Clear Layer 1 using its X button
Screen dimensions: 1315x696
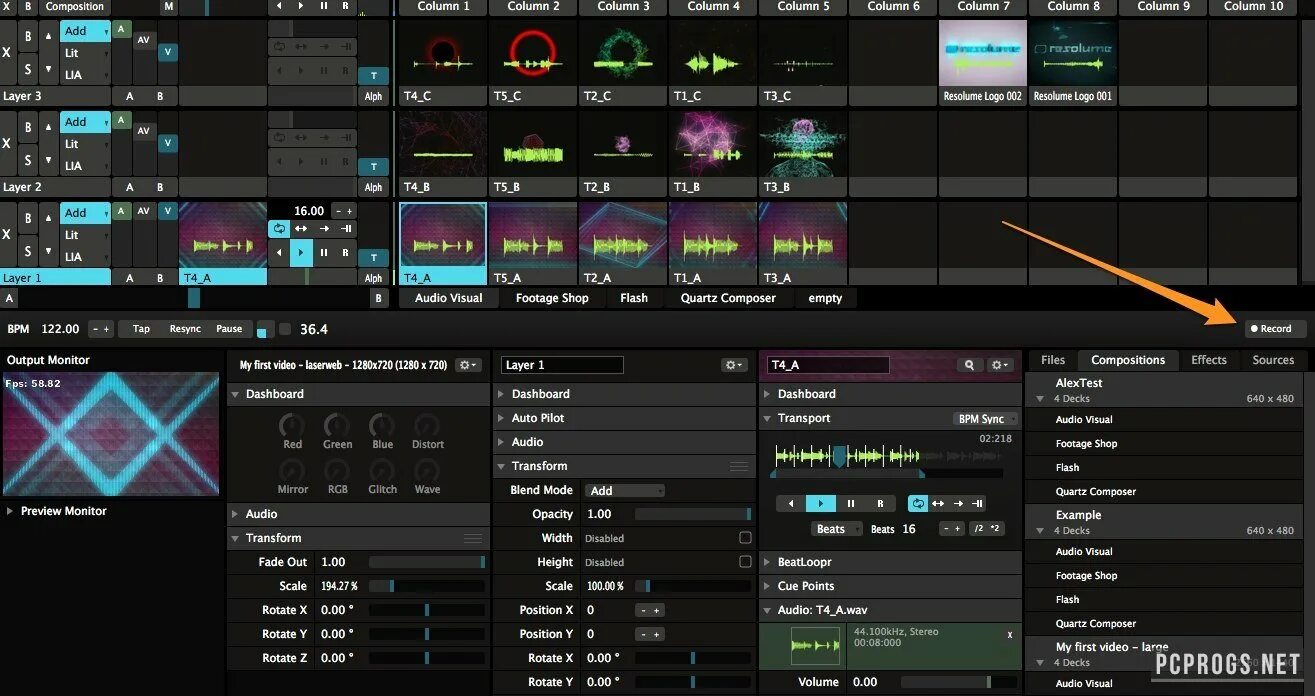point(7,234)
